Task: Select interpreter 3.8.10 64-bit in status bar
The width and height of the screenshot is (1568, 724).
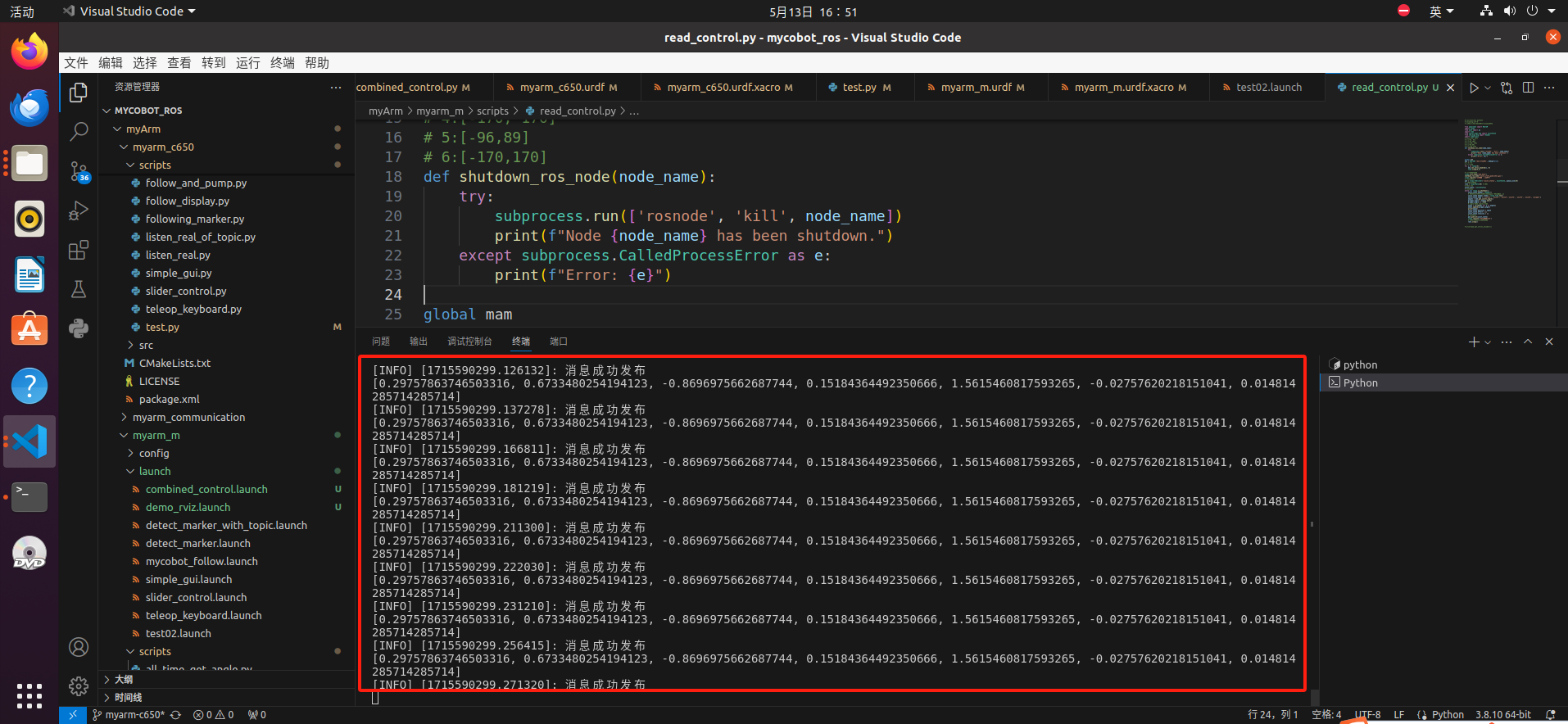Action: (x=1503, y=715)
